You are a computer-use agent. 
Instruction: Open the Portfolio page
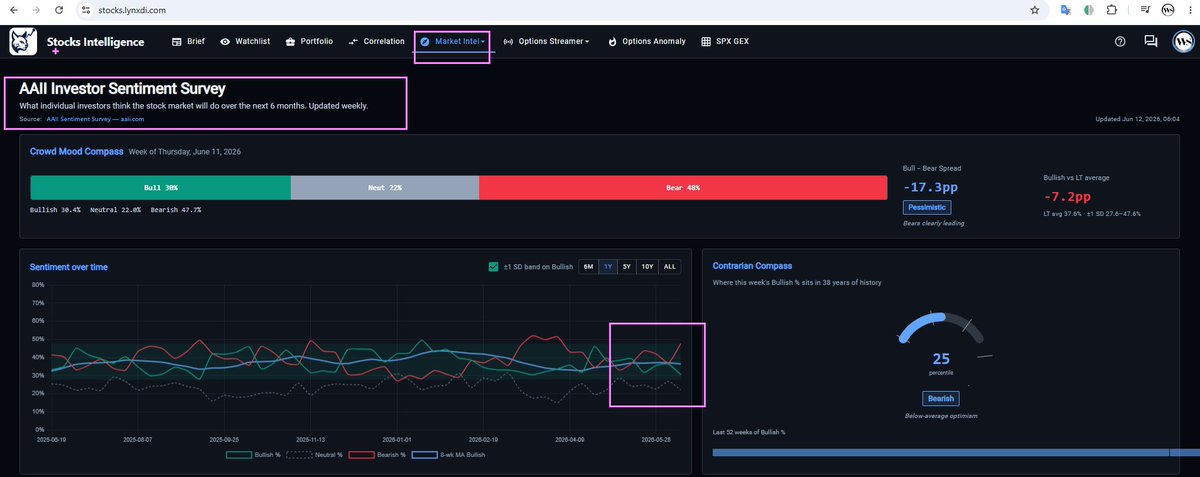pyautogui.click(x=309, y=42)
